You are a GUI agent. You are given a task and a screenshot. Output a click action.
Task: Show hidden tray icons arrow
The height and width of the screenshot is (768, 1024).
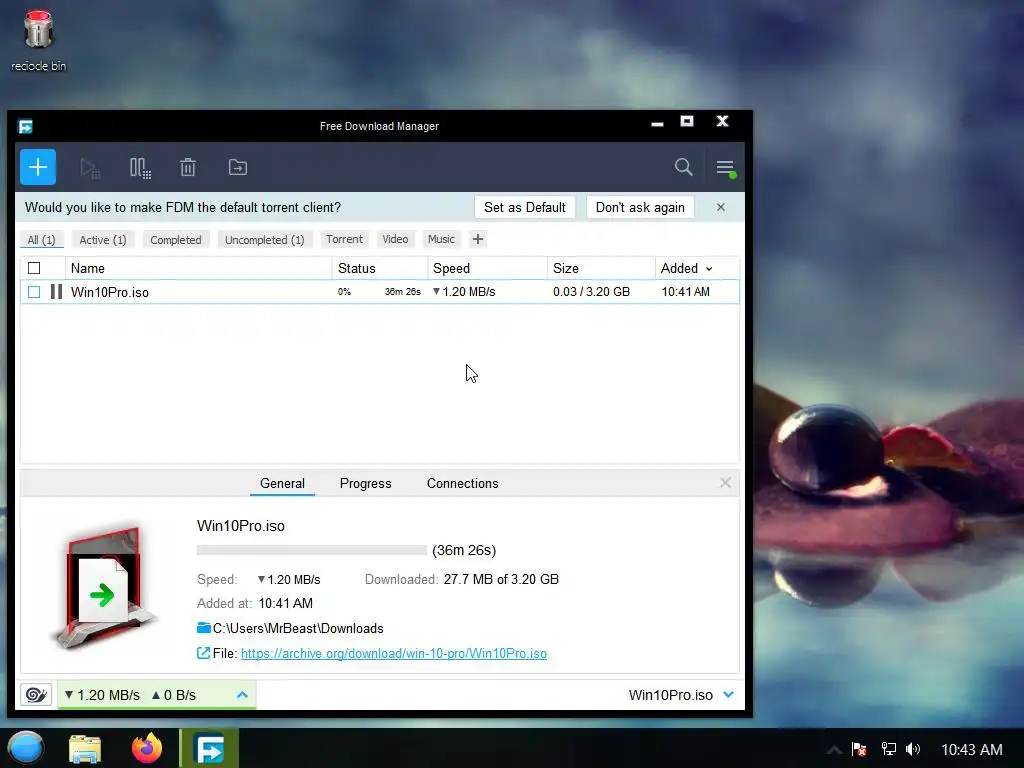pos(834,749)
